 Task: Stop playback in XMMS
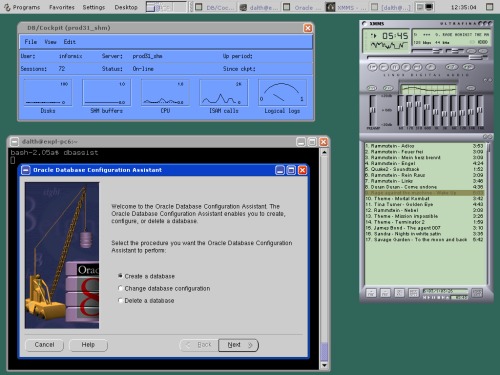tap(406, 67)
